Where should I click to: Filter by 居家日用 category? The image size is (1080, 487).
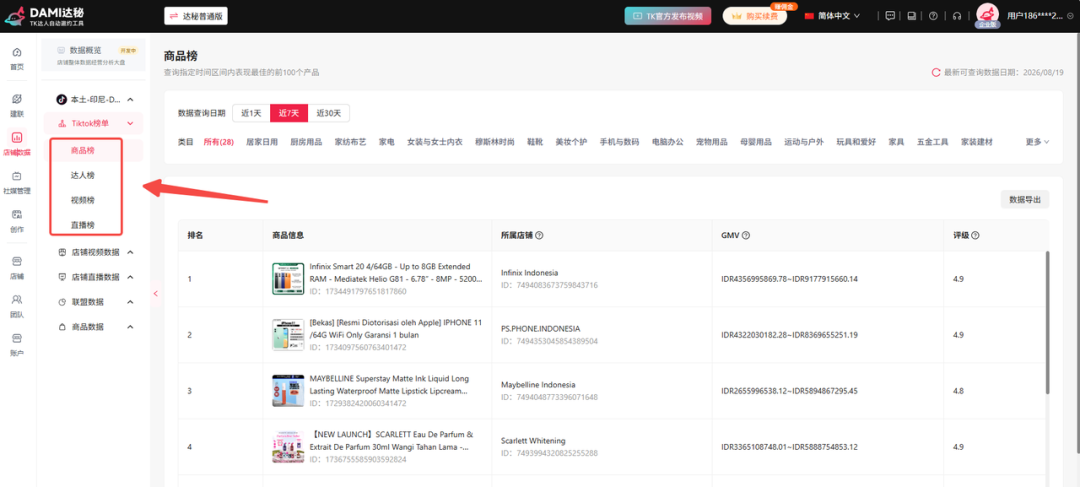(262, 142)
